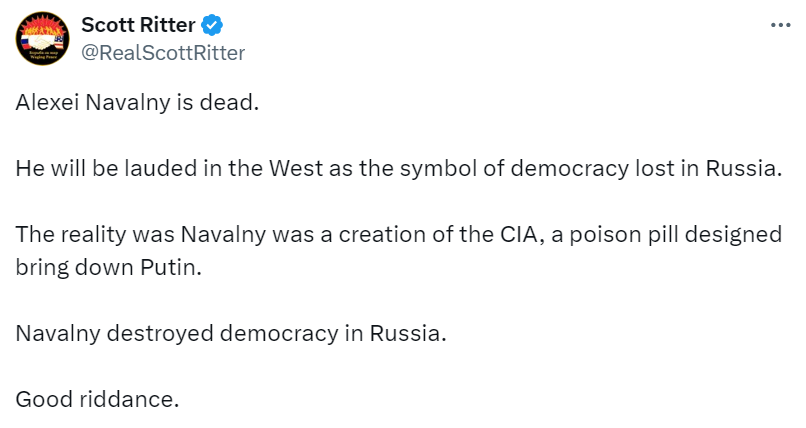Image resolution: width=806 pixels, height=428 pixels.
Task: Click the 'Alexei Navalny is dead.' line
Action: coord(137,101)
